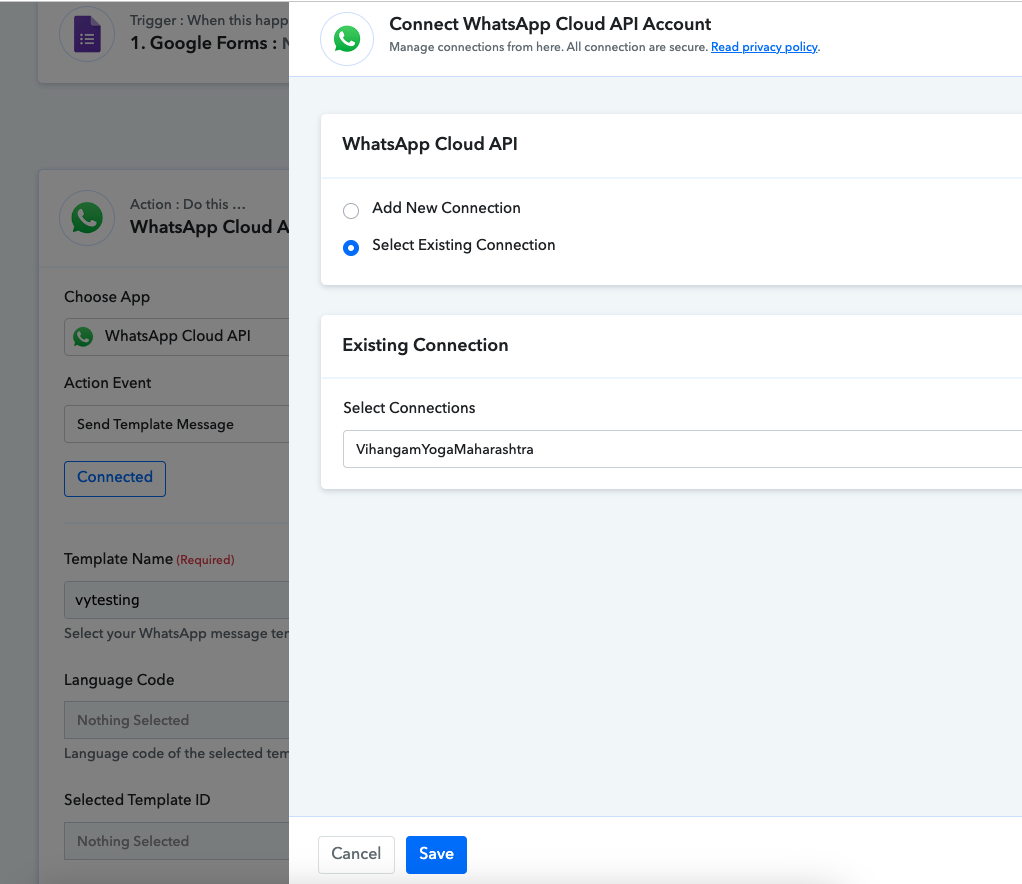This screenshot has height=884, width=1022.
Task: Open the Selected Template ID dropdown
Action: pos(177,841)
